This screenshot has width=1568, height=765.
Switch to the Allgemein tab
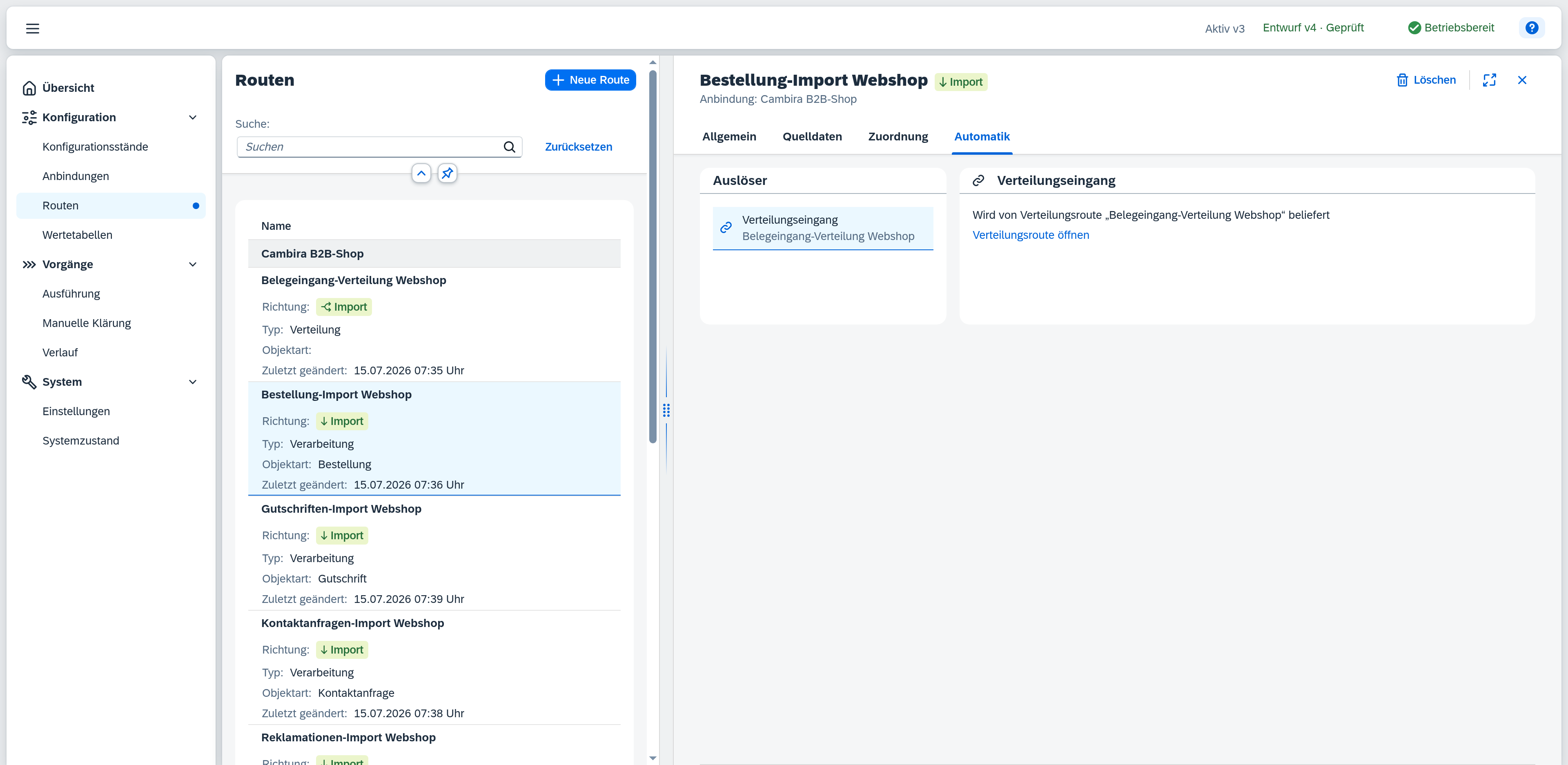tap(729, 137)
